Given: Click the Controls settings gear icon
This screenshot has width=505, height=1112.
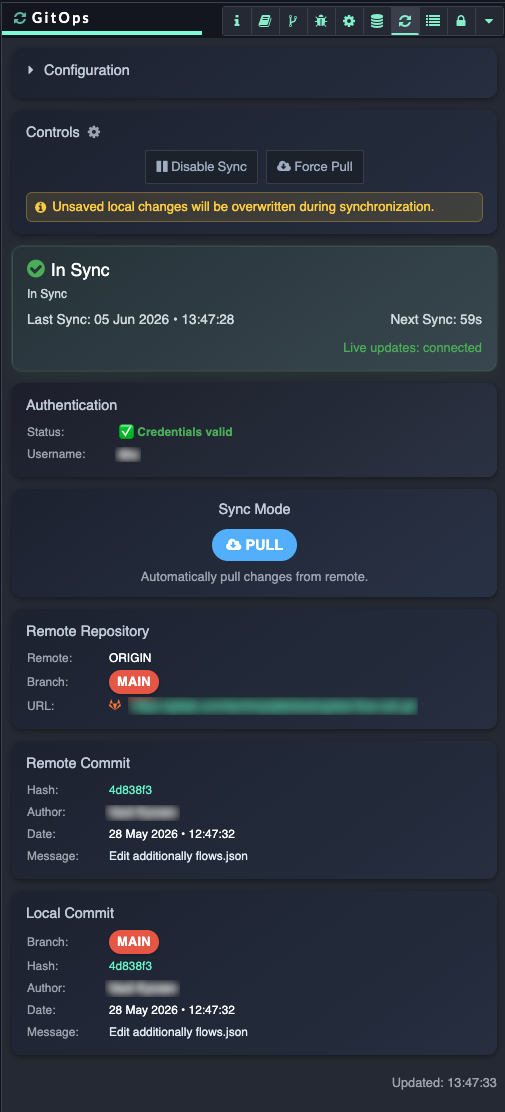Looking at the screenshot, I should point(94,132).
